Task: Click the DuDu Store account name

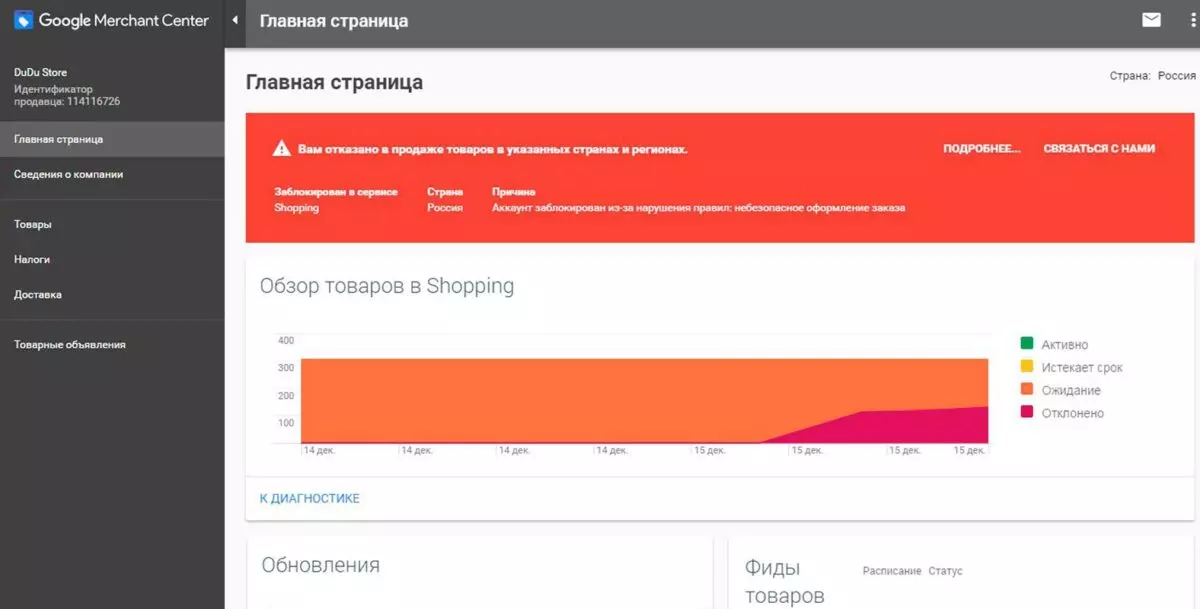Action: (x=40, y=73)
